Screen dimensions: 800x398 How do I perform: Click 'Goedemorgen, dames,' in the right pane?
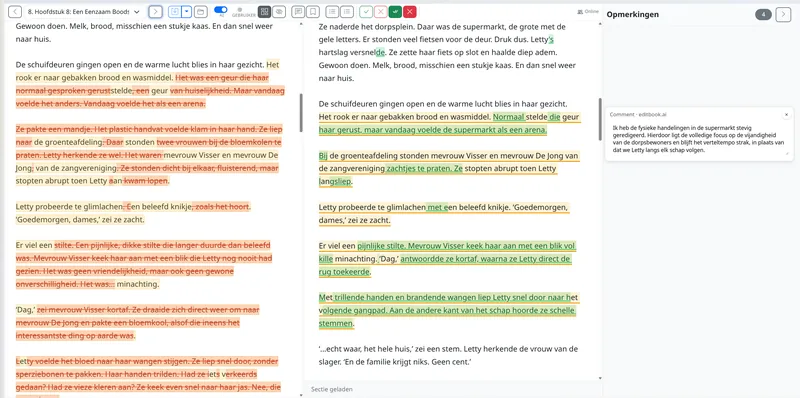click(x=444, y=214)
